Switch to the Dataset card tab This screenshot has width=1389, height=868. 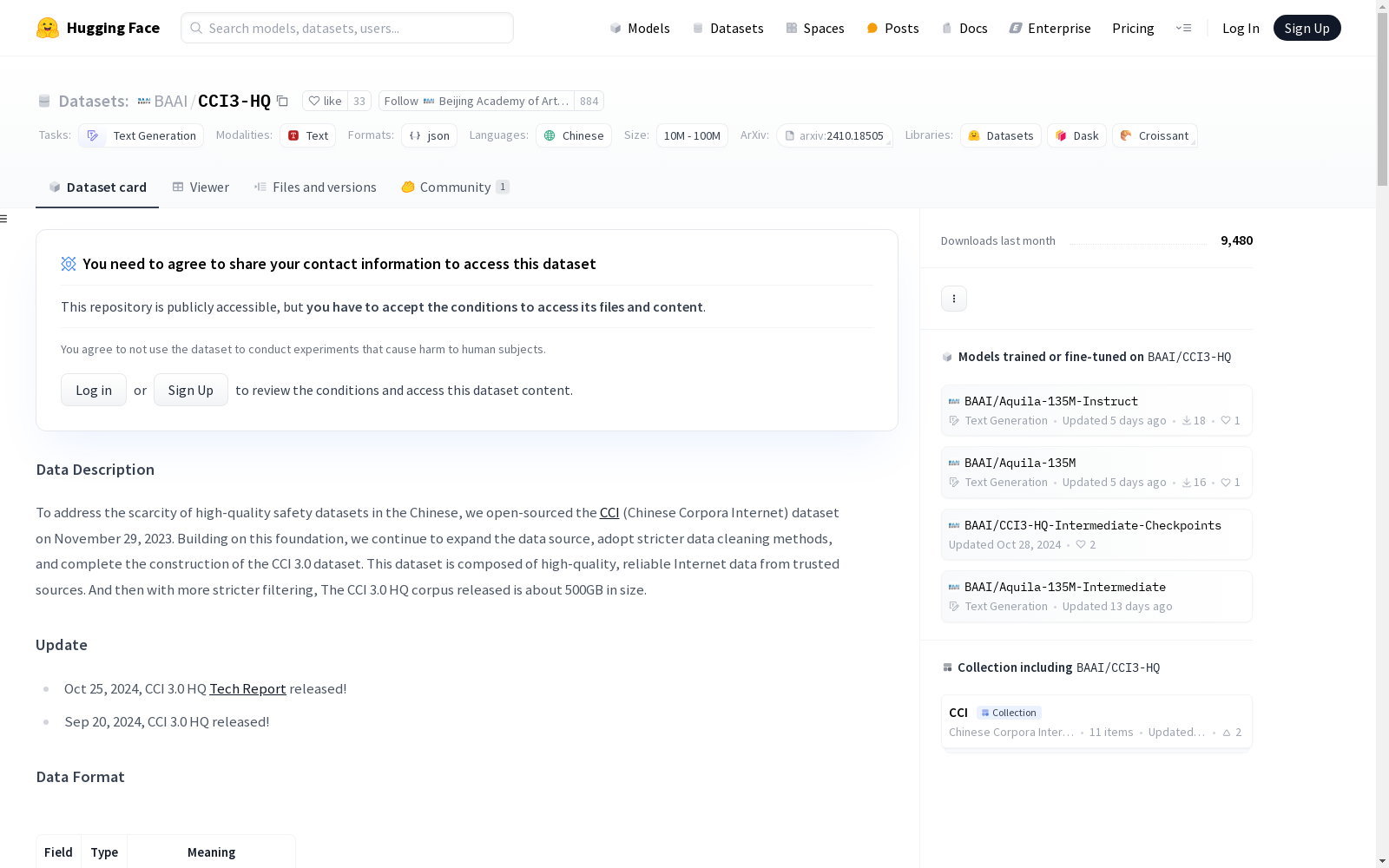(x=97, y=187)
